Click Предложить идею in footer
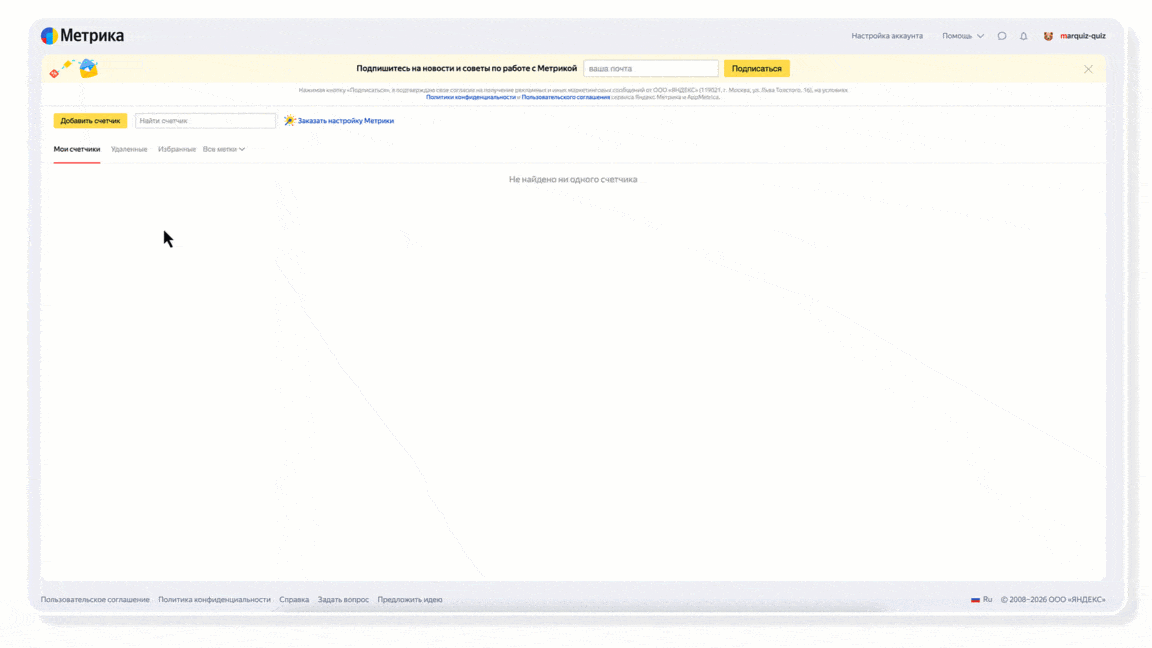The height and width of the screenshot is (648, 1152). click(x=410, y=600)
